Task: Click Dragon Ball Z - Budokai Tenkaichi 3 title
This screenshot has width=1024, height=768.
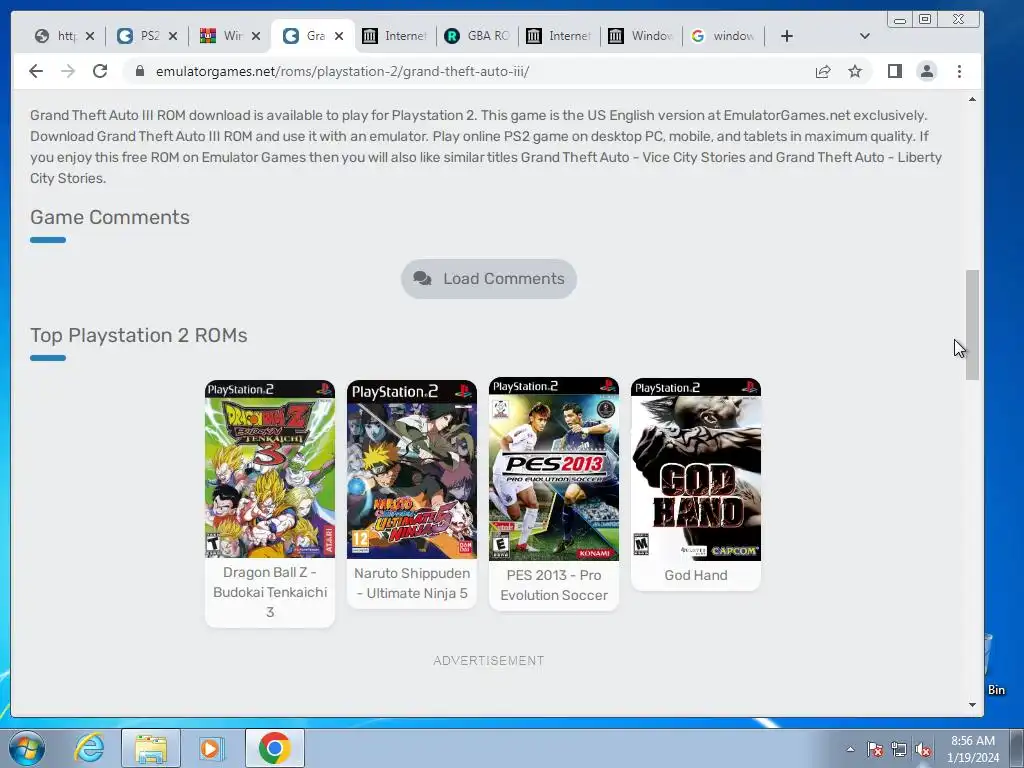Action: coord(270,592)
